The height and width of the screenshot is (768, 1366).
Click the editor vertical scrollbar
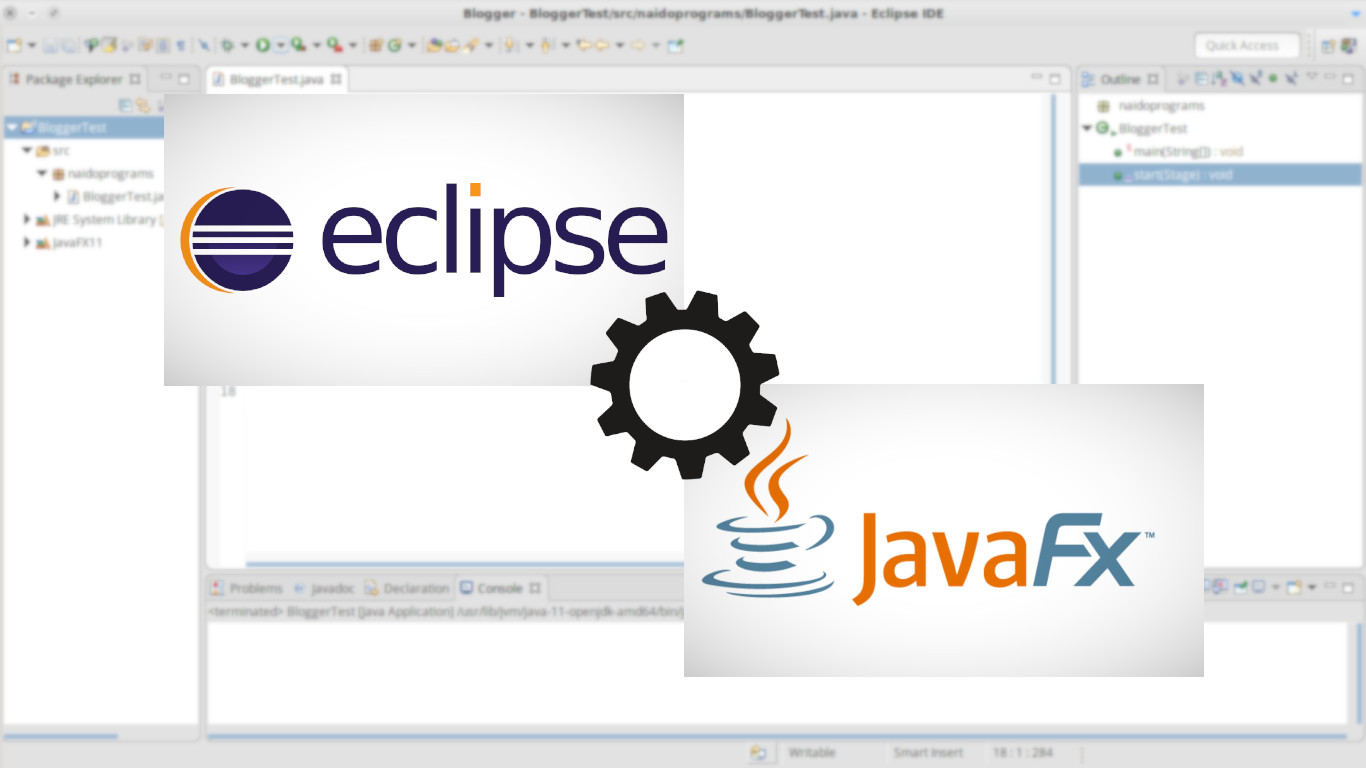(x=1054, y=240)
